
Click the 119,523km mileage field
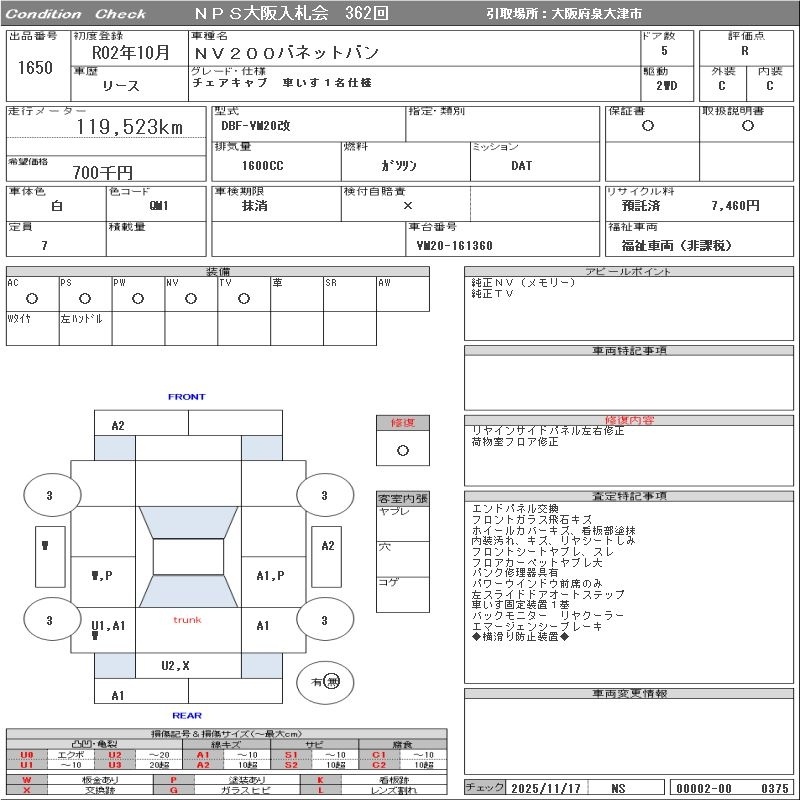click(x=130, y=127)
